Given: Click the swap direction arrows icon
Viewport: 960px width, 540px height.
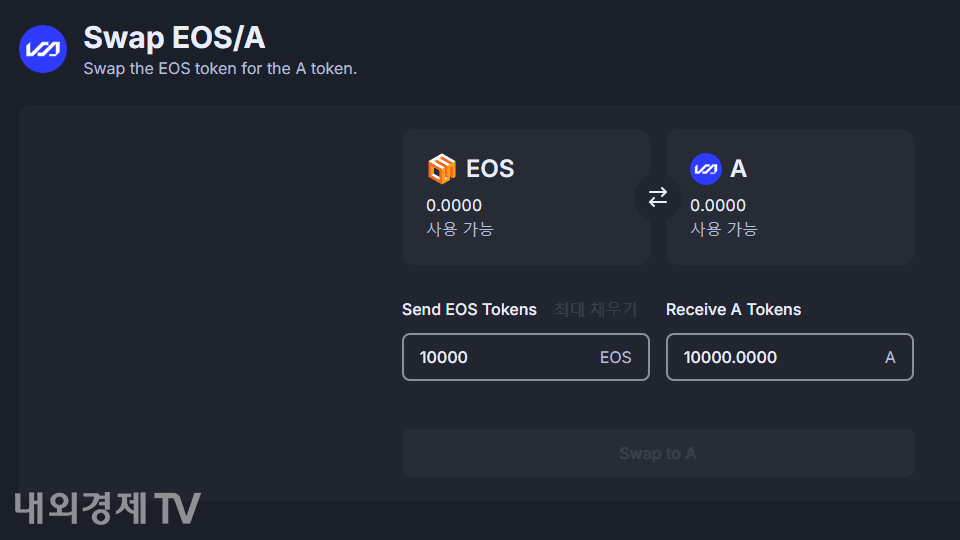Looking at the screenshot, I should (x=658, y=197).
